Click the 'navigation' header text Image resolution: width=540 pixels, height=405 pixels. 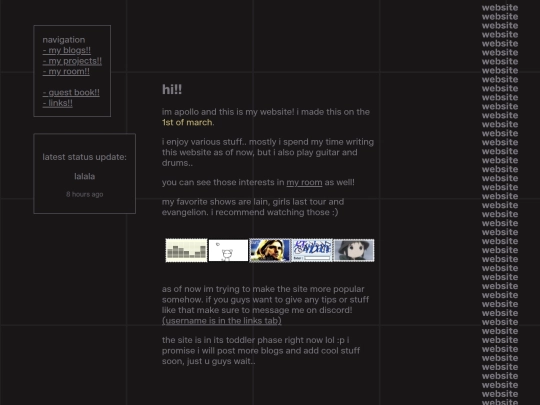point(64,40)
